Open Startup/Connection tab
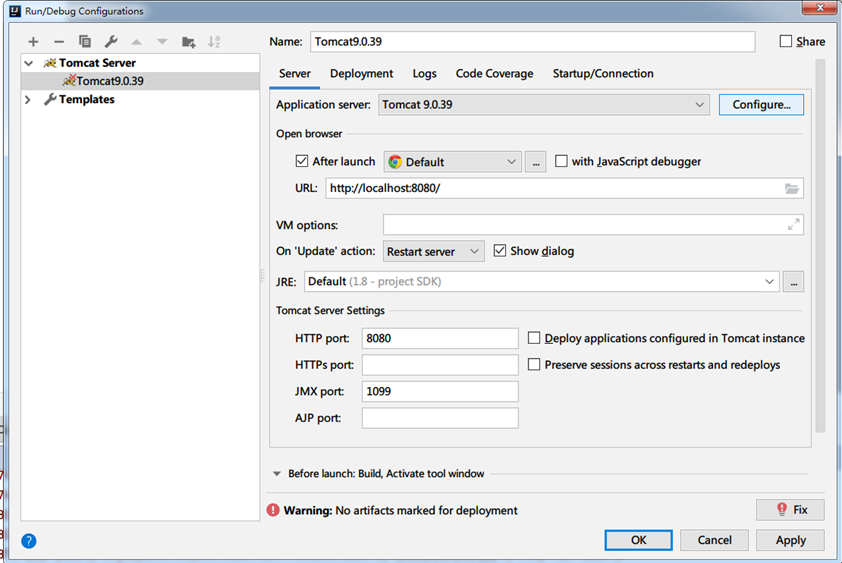 (x=603, y=74)
